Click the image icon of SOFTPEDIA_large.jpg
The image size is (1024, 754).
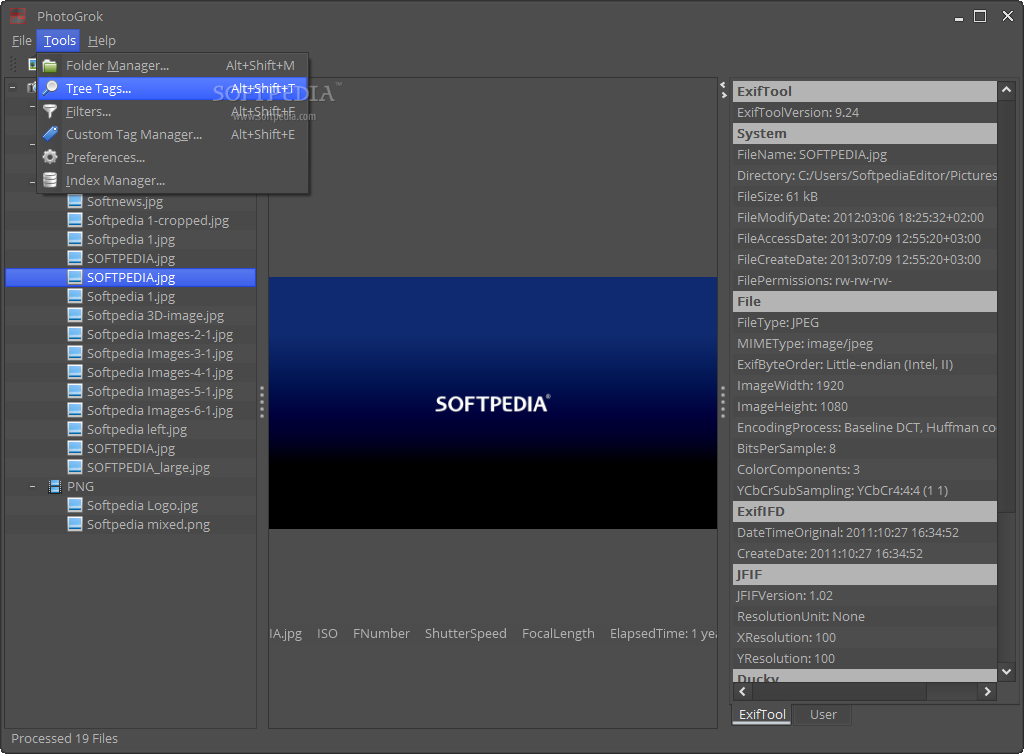tap(75, 467)
